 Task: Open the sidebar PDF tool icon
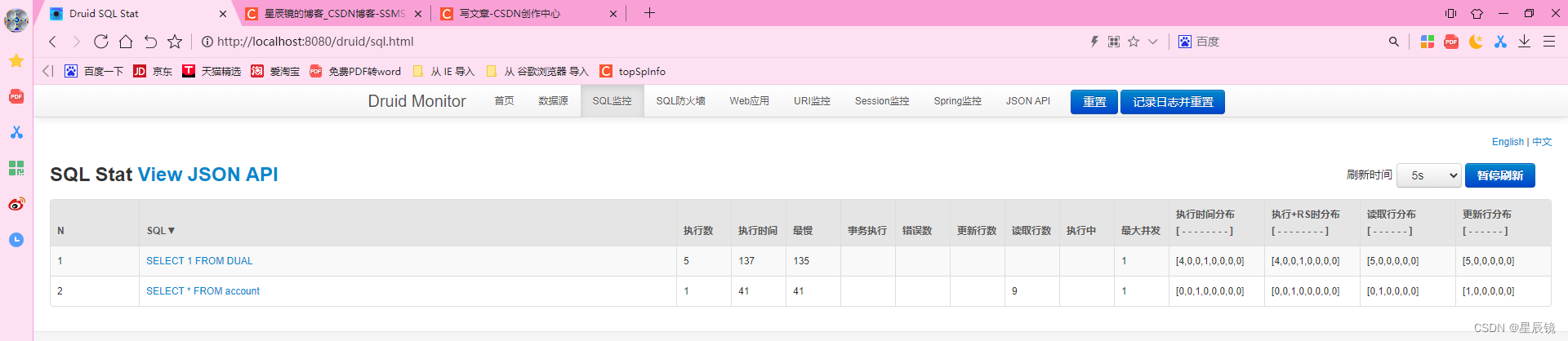coord(16,96)
